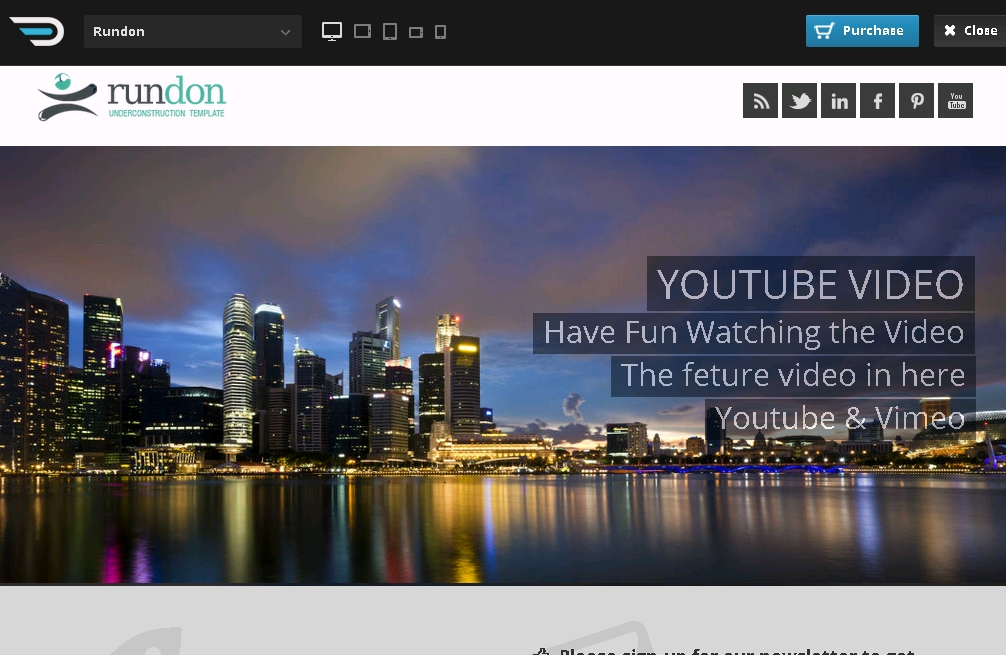Click the rundon underconstruction logo
Viewport: 1006px width, 655px height.
click(x=132, y=98)
